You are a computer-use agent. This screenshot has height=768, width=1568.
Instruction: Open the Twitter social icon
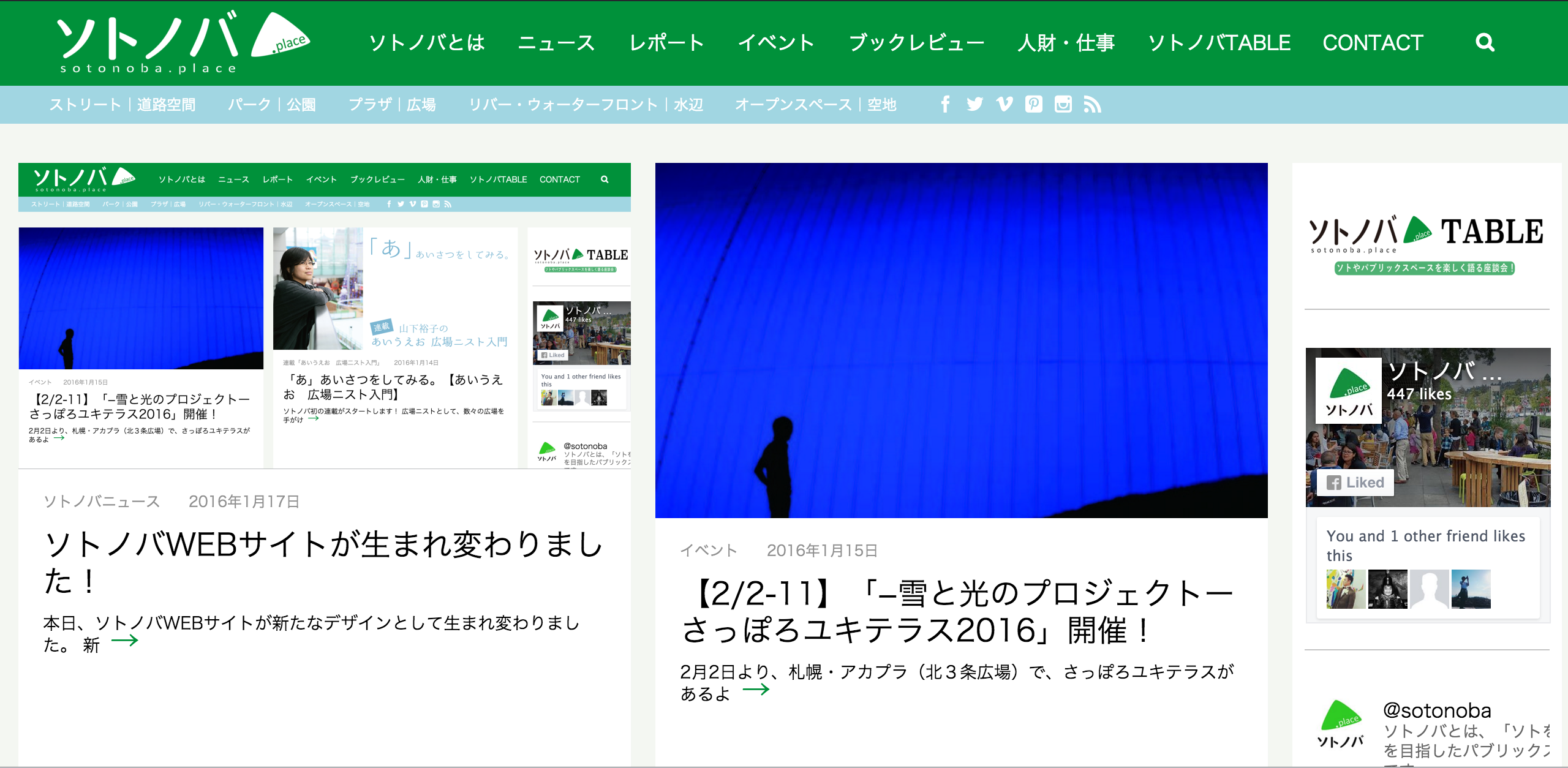coord(974,104)
